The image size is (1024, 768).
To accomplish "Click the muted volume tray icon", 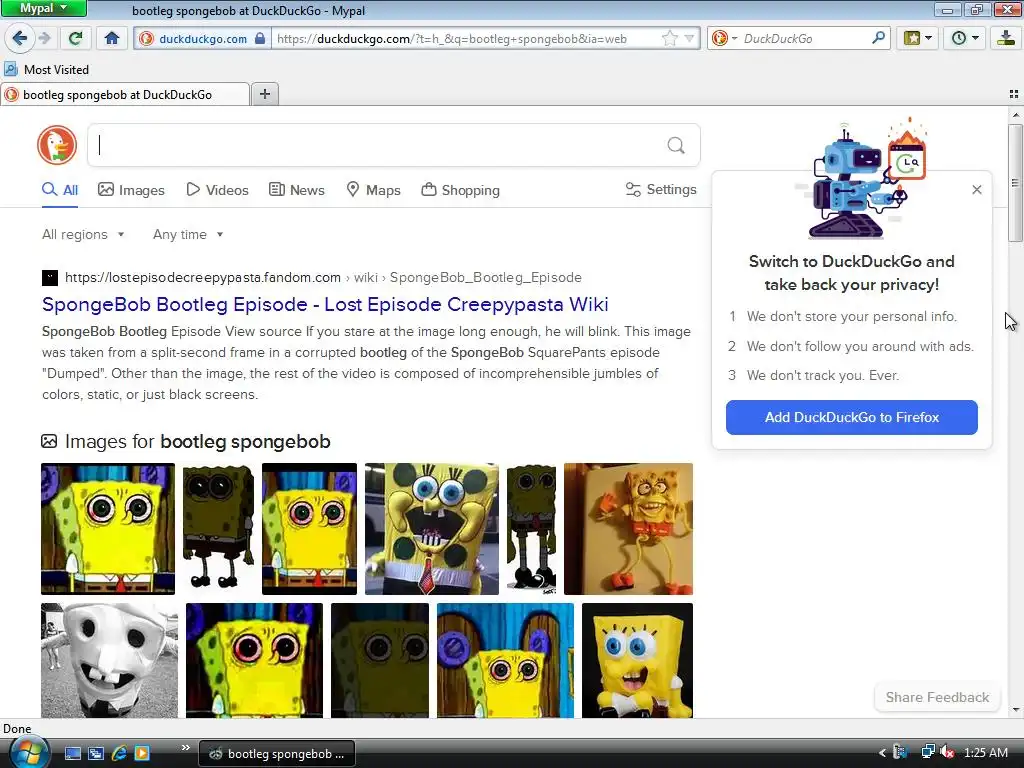I will (x=948, y=752).
